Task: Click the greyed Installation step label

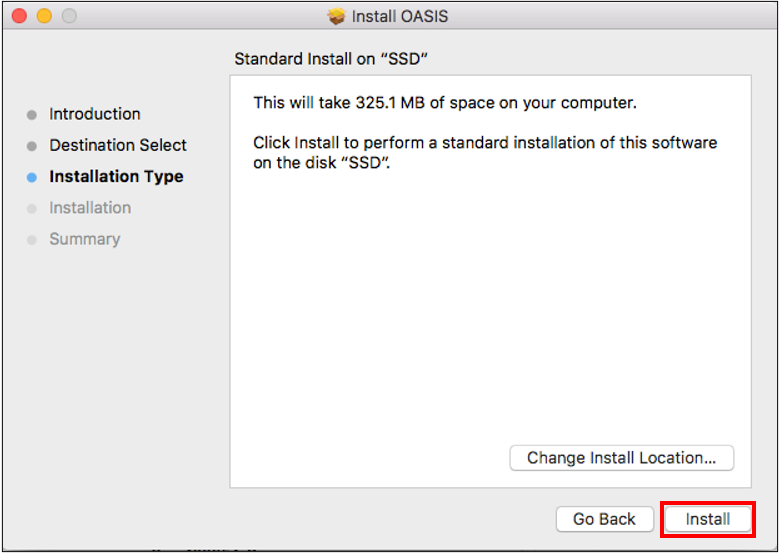Action: click(90, 208)
